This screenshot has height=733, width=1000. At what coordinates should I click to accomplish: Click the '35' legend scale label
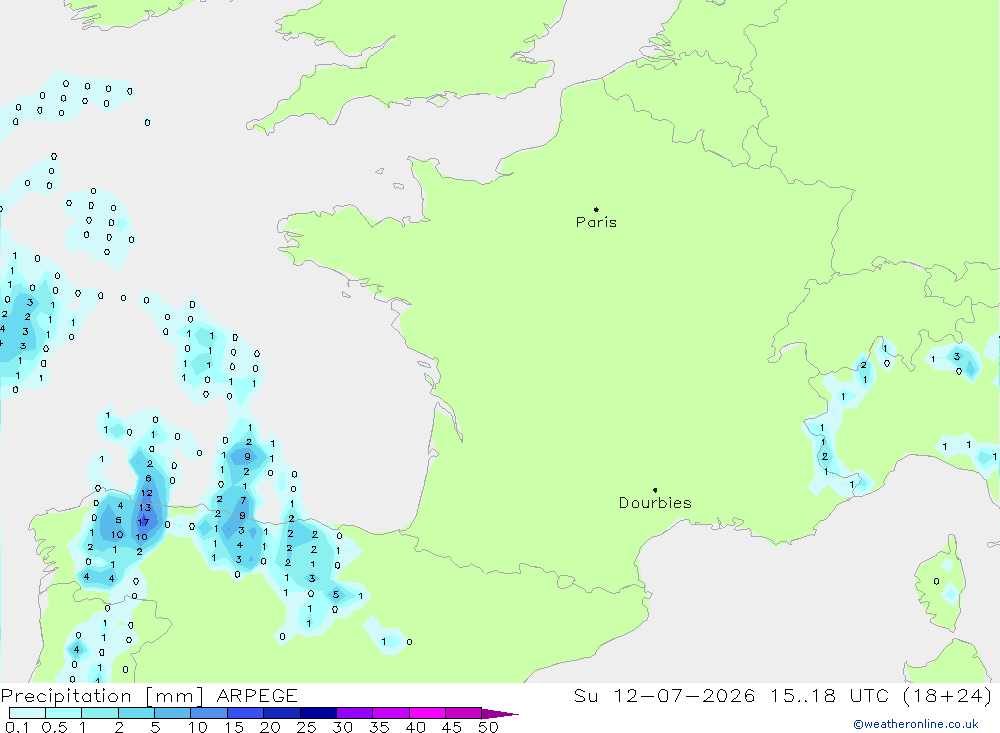point(379,727)
